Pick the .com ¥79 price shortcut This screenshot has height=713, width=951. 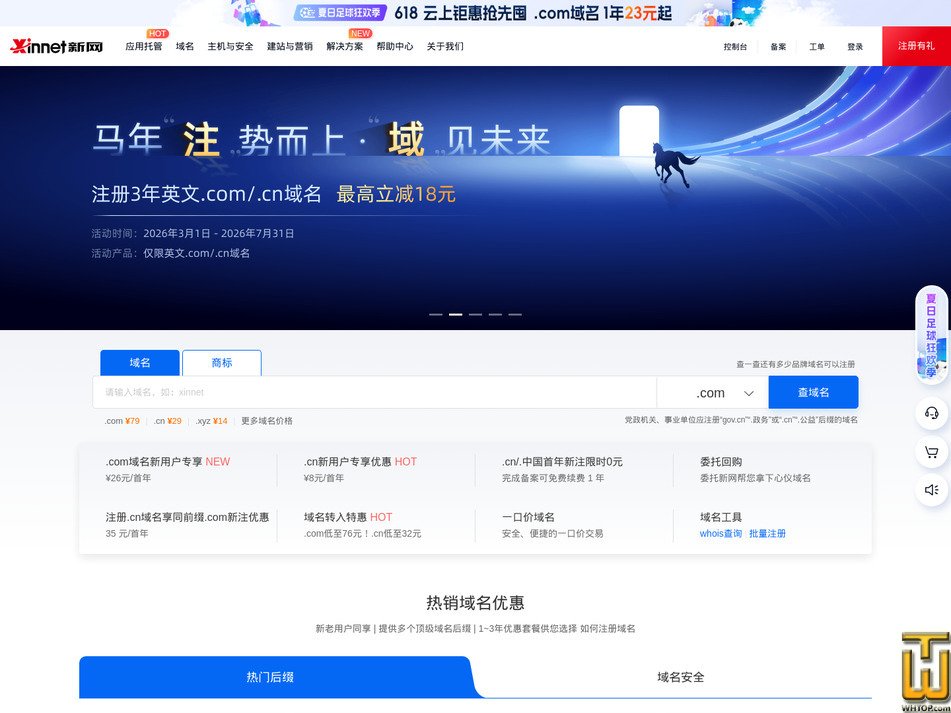122,421
